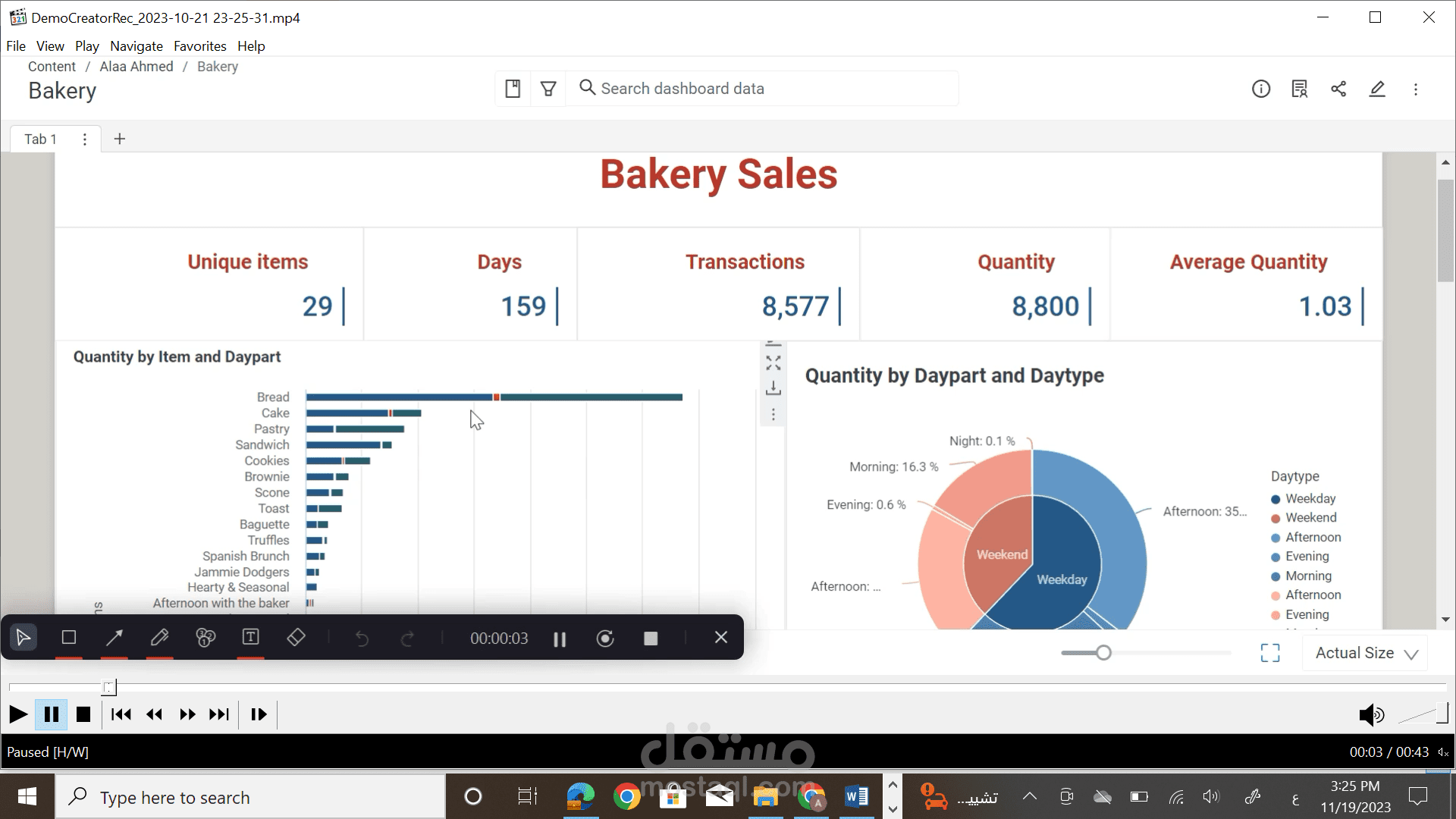Click the share dashboard icon

pyautogui.click(x=1338, y=89)
